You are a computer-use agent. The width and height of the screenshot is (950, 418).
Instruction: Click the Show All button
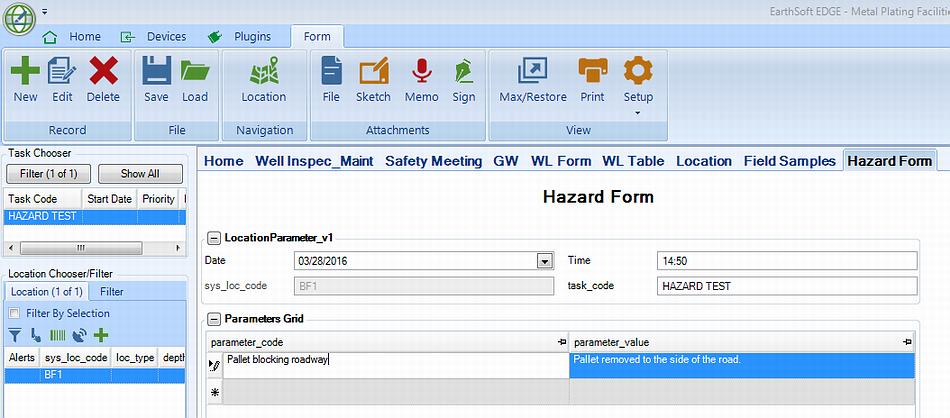[x=140, y=174]
